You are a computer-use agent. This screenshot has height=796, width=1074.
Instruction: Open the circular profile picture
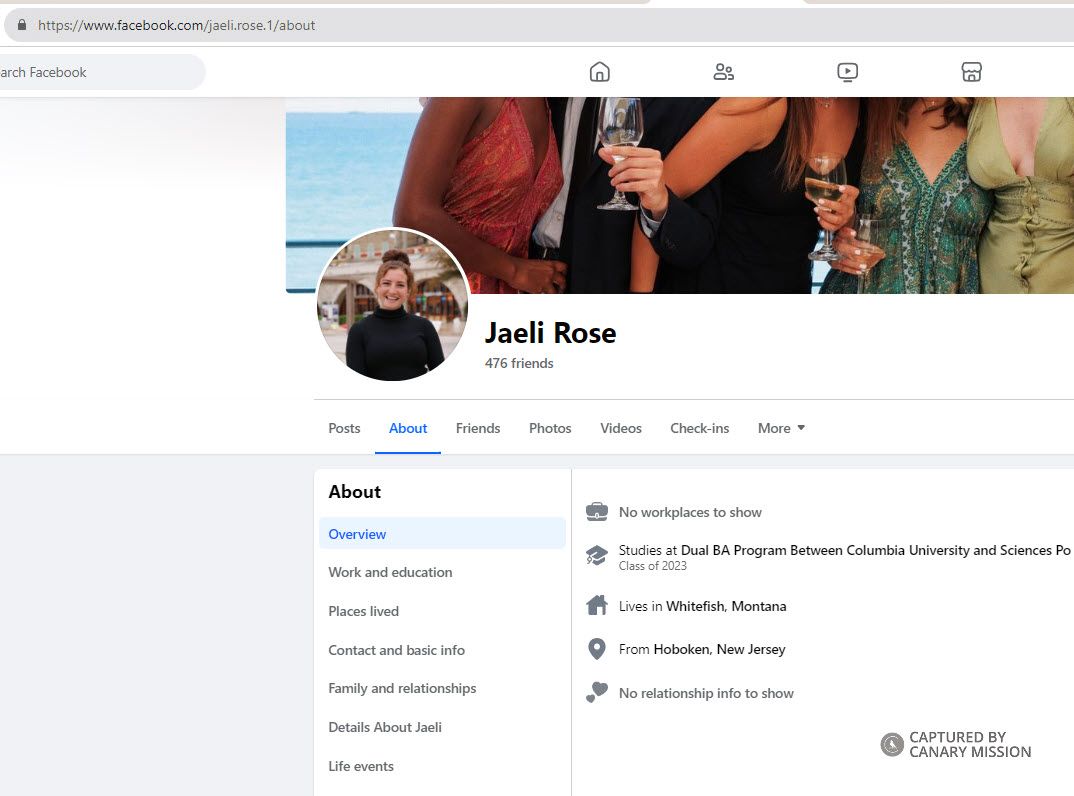(x=393, y=305)
